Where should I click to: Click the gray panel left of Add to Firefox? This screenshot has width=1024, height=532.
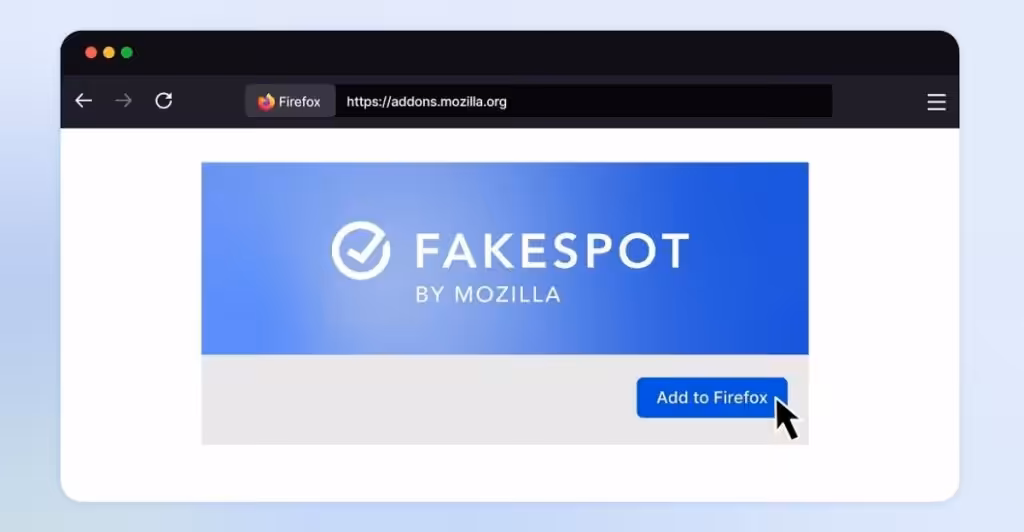(x=418, y=399)
